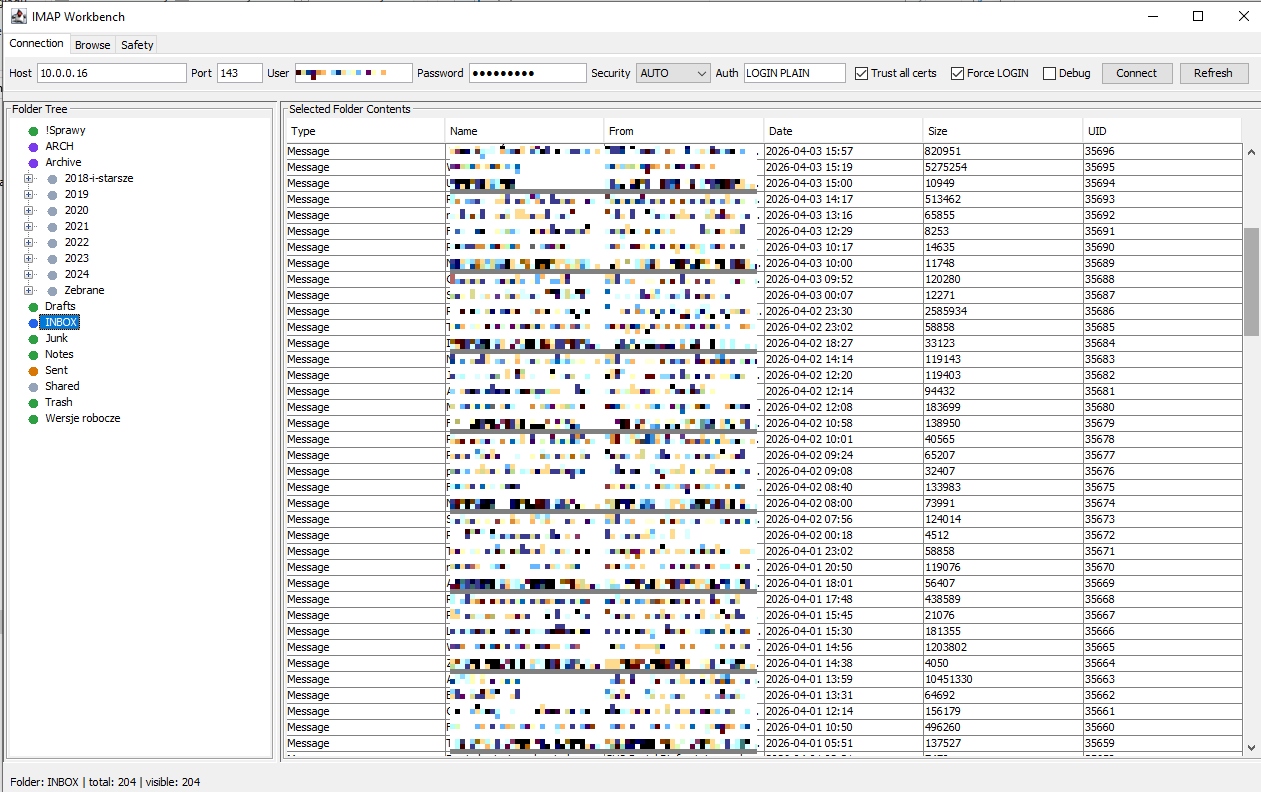Click the green icon beside Trash folder
1261x792 pixels.
pyautogui.click(x=33, y=403)
